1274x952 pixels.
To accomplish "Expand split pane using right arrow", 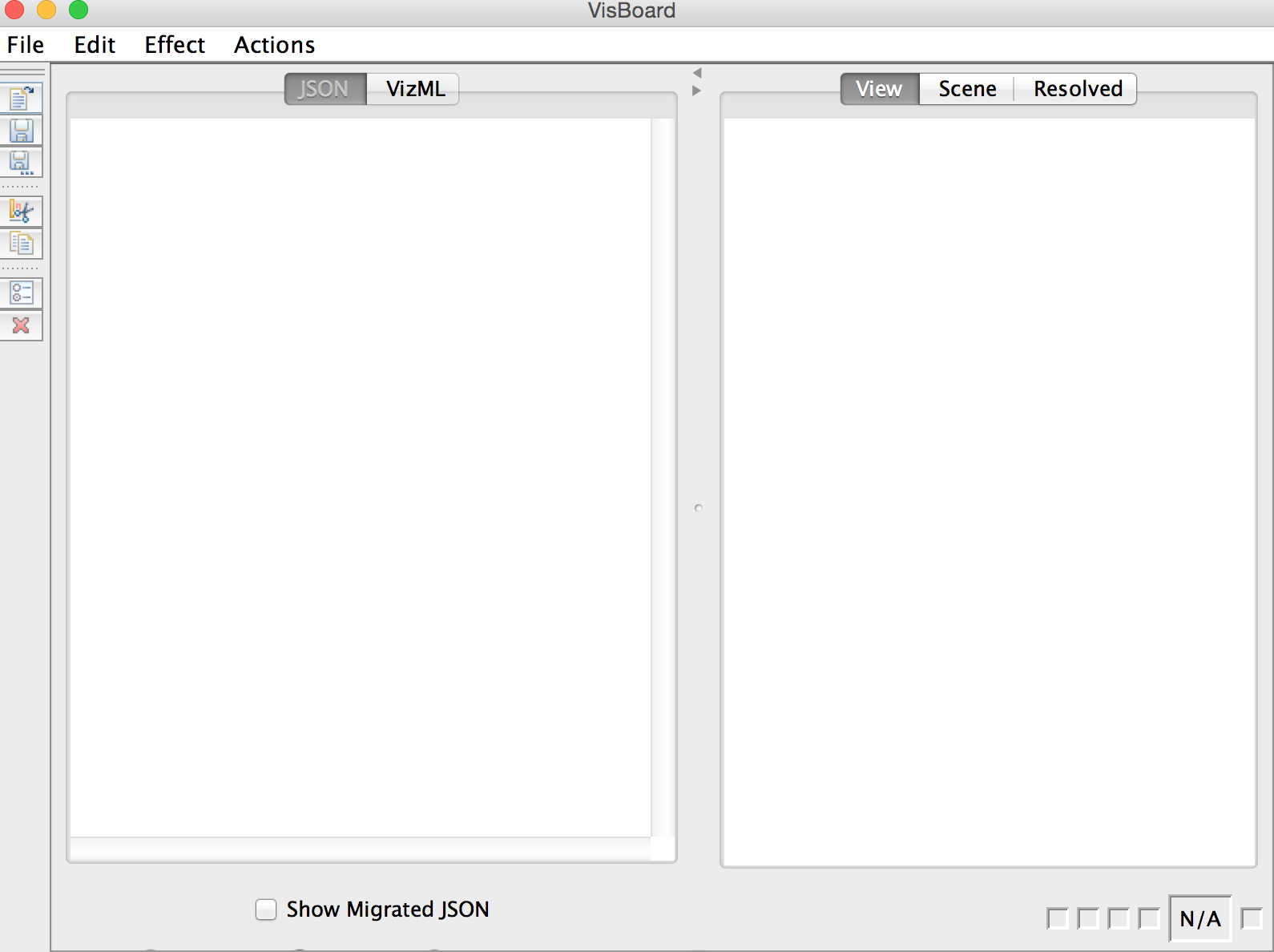I will point(697,91).
